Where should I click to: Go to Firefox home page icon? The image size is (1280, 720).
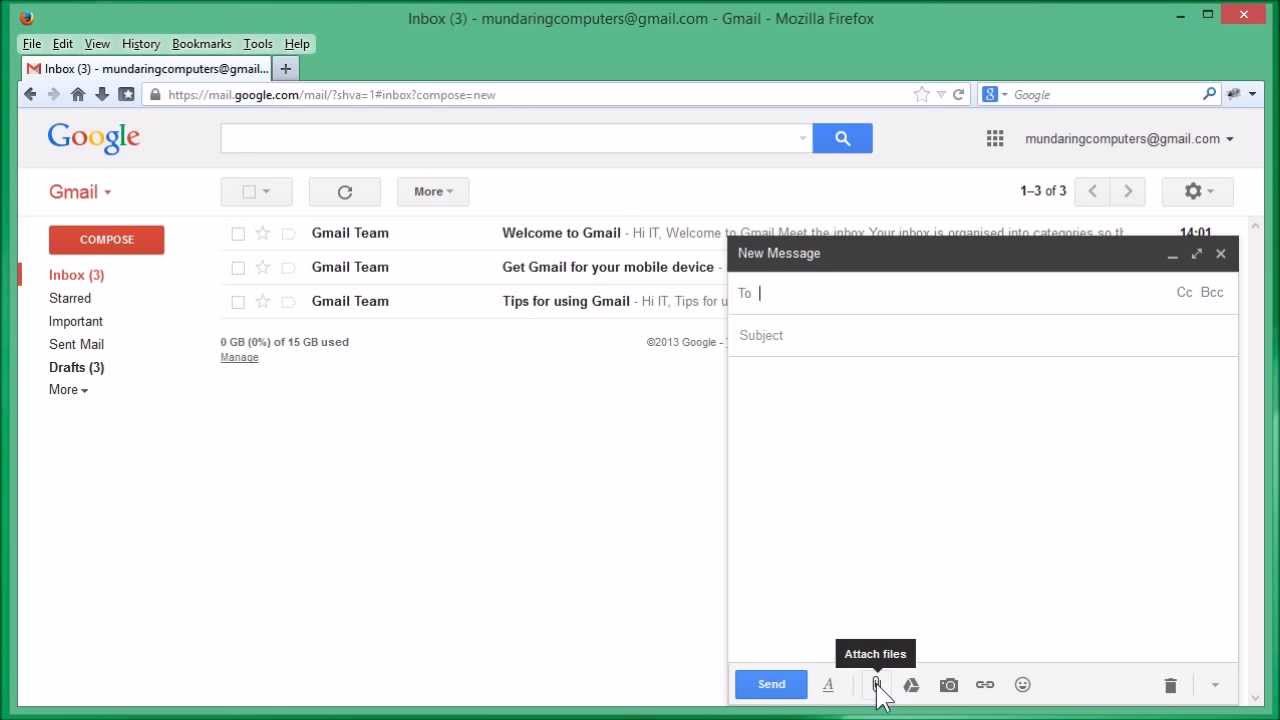tap(78, 94)
